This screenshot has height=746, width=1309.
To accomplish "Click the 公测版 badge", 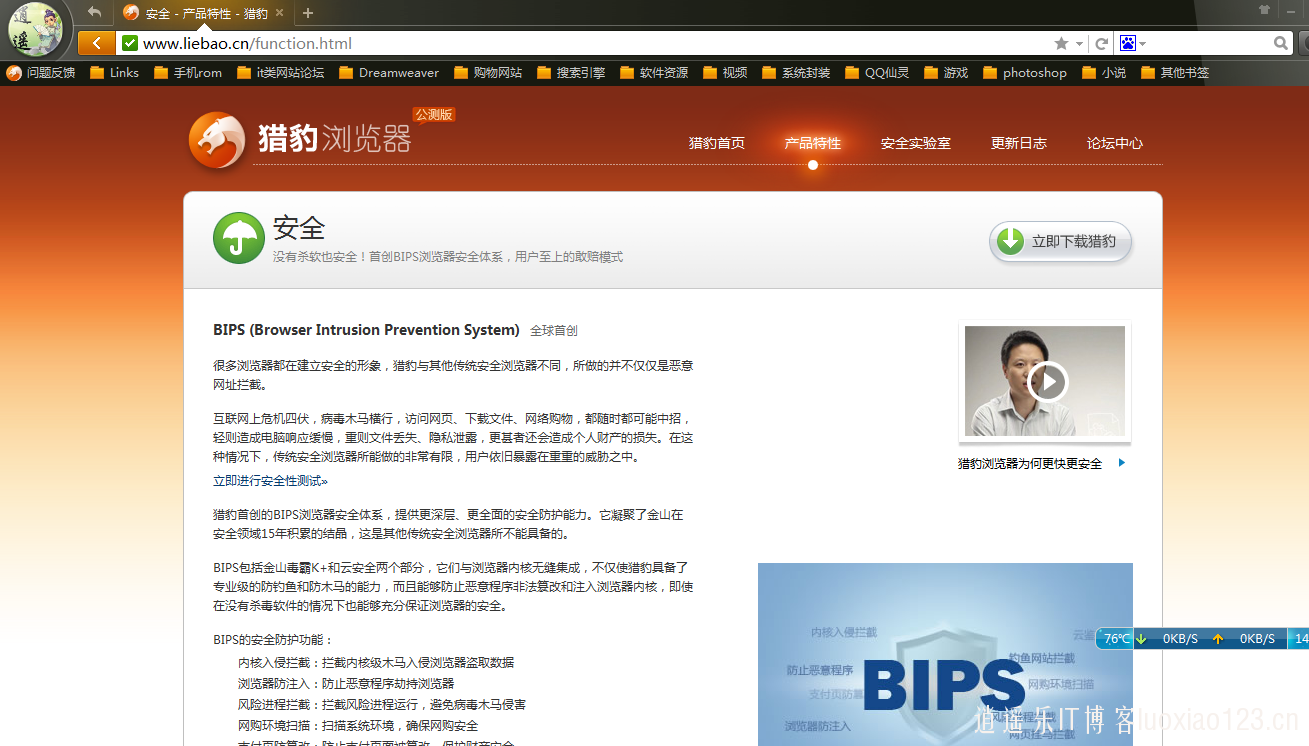I will pyautogui.click(x=434, y=114).
